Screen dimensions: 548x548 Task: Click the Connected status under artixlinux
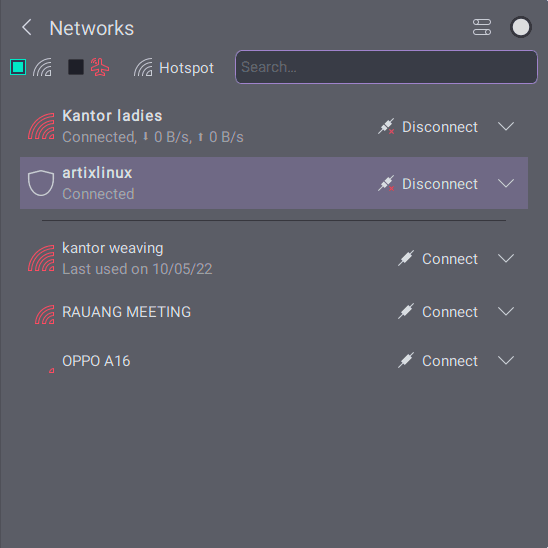98,194
